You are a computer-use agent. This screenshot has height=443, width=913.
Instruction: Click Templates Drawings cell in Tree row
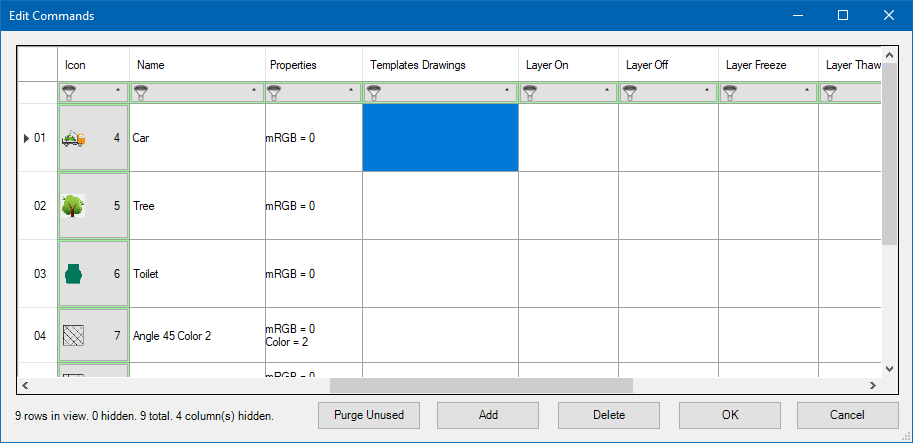(440, 205)
